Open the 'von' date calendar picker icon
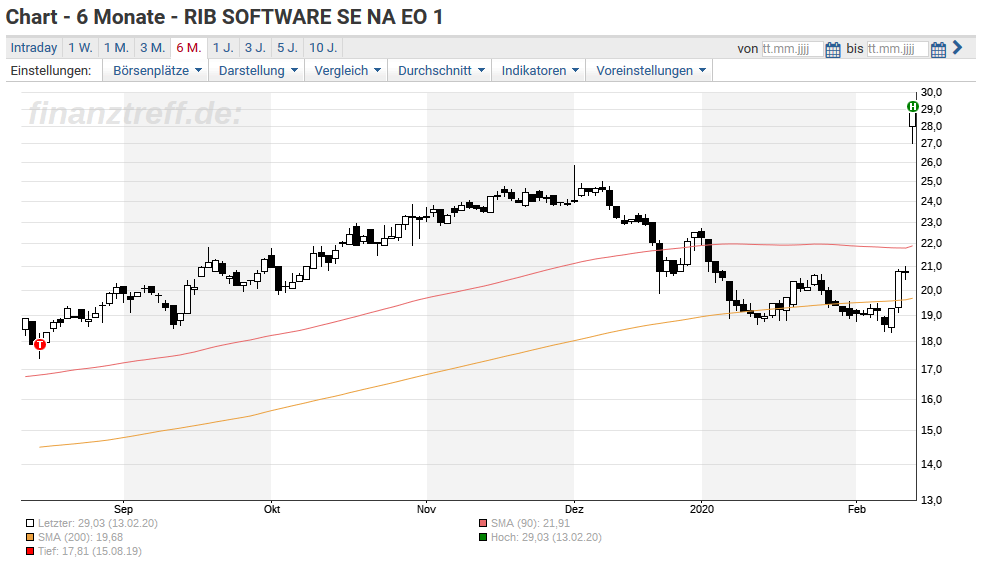The width and height of the screenshot is (983, 566). click(x=833, y=50)
